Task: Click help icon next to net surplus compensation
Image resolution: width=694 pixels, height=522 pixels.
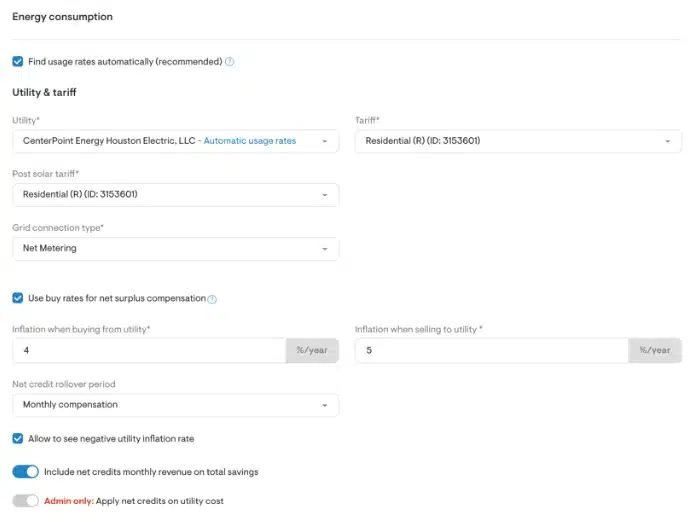Action: (x=212, y=299)
